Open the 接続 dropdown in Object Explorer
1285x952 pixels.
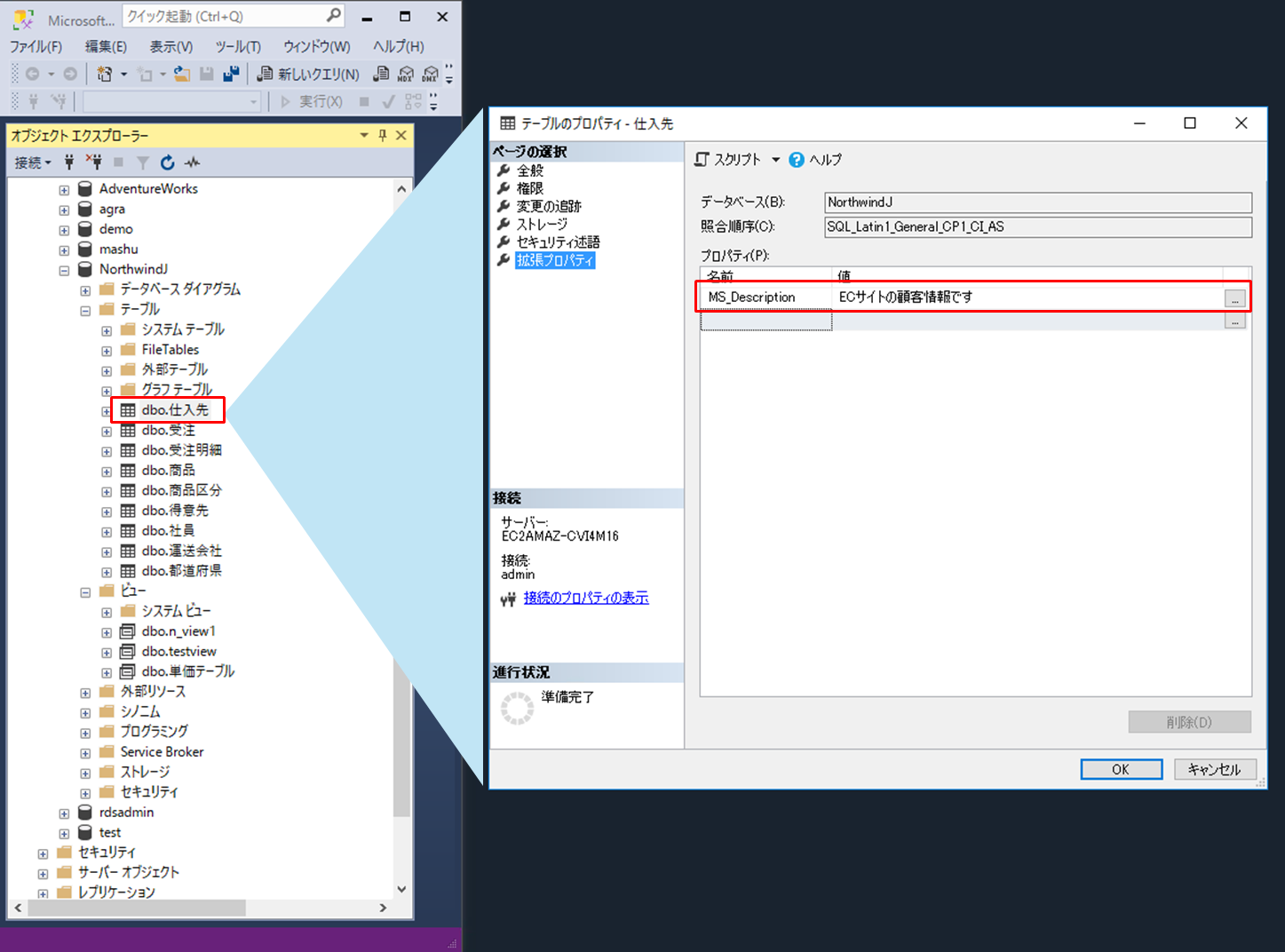[33, 163]
